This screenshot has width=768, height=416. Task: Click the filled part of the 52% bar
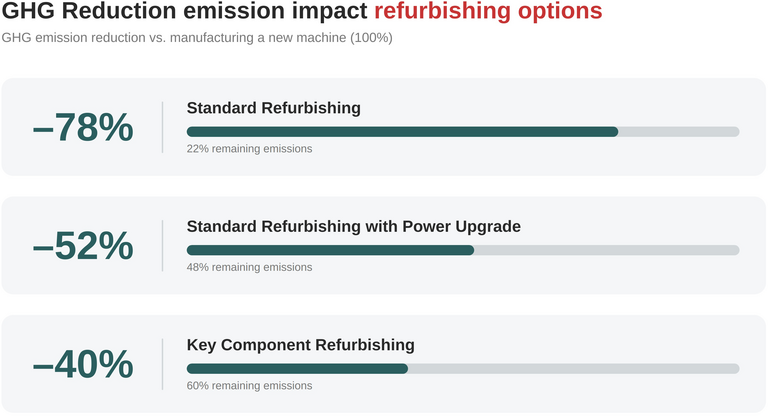point(330,250)
